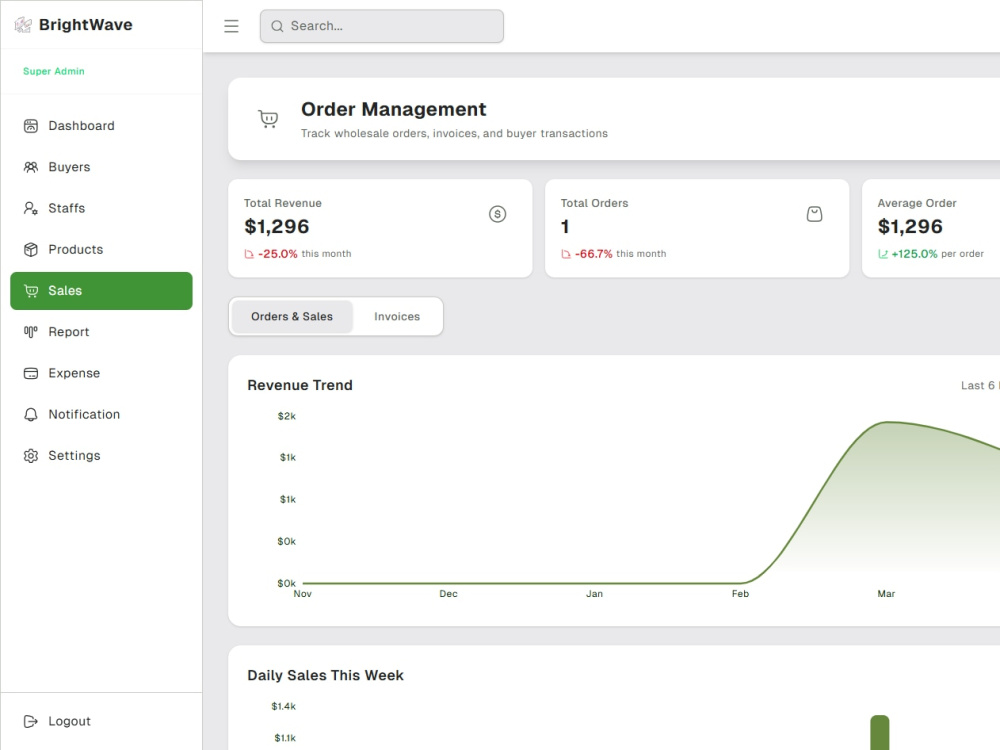
Task: Click the Sales cart icon in sidebar
Action: (x=31, y=291)
